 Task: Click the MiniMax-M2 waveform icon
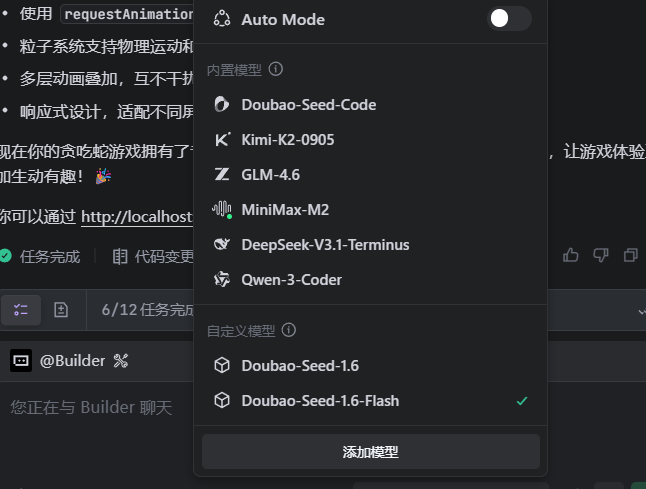[x=222, y=210]
